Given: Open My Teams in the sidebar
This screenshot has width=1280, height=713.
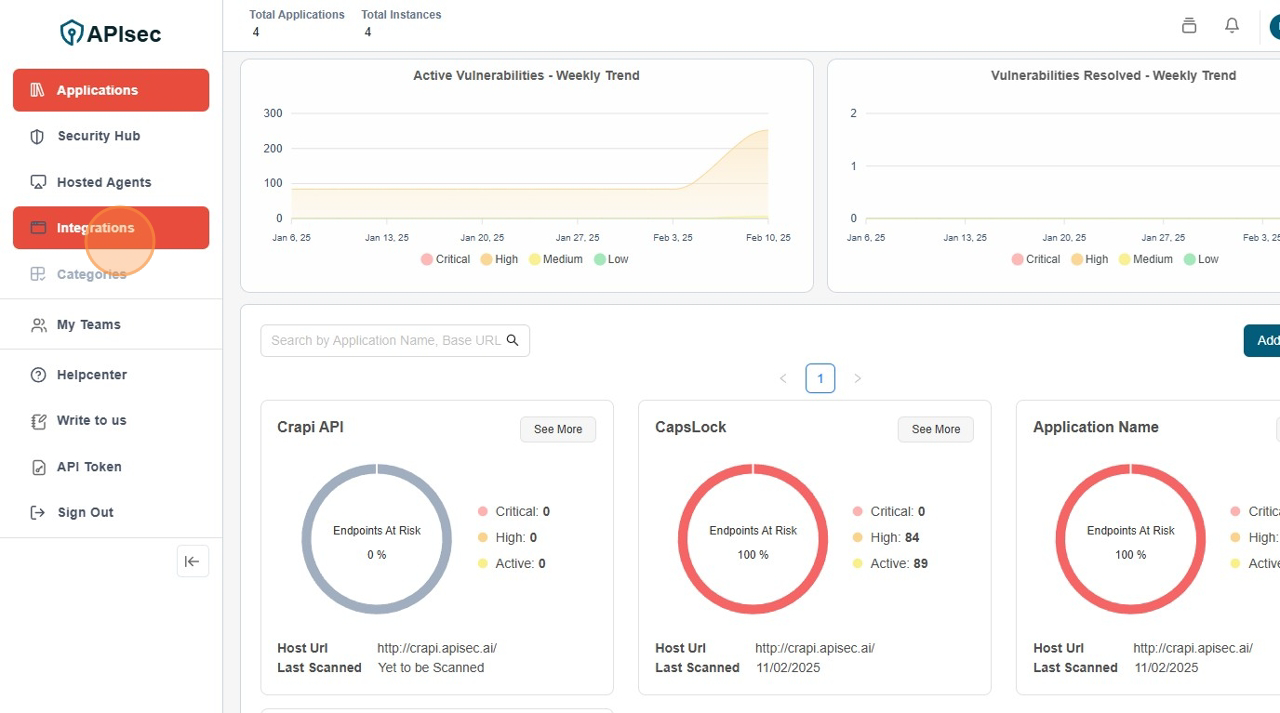Looking at the screenshot, I should (89, 325).
